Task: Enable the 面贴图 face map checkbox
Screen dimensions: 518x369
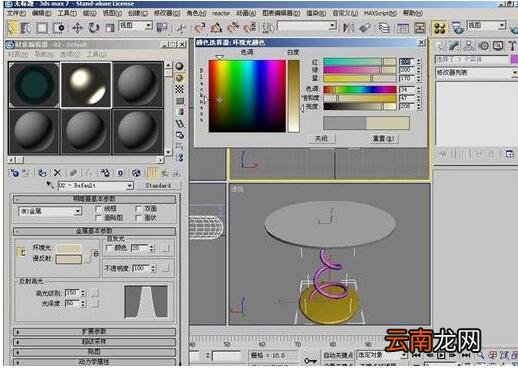Action: (x=98, y=218)
